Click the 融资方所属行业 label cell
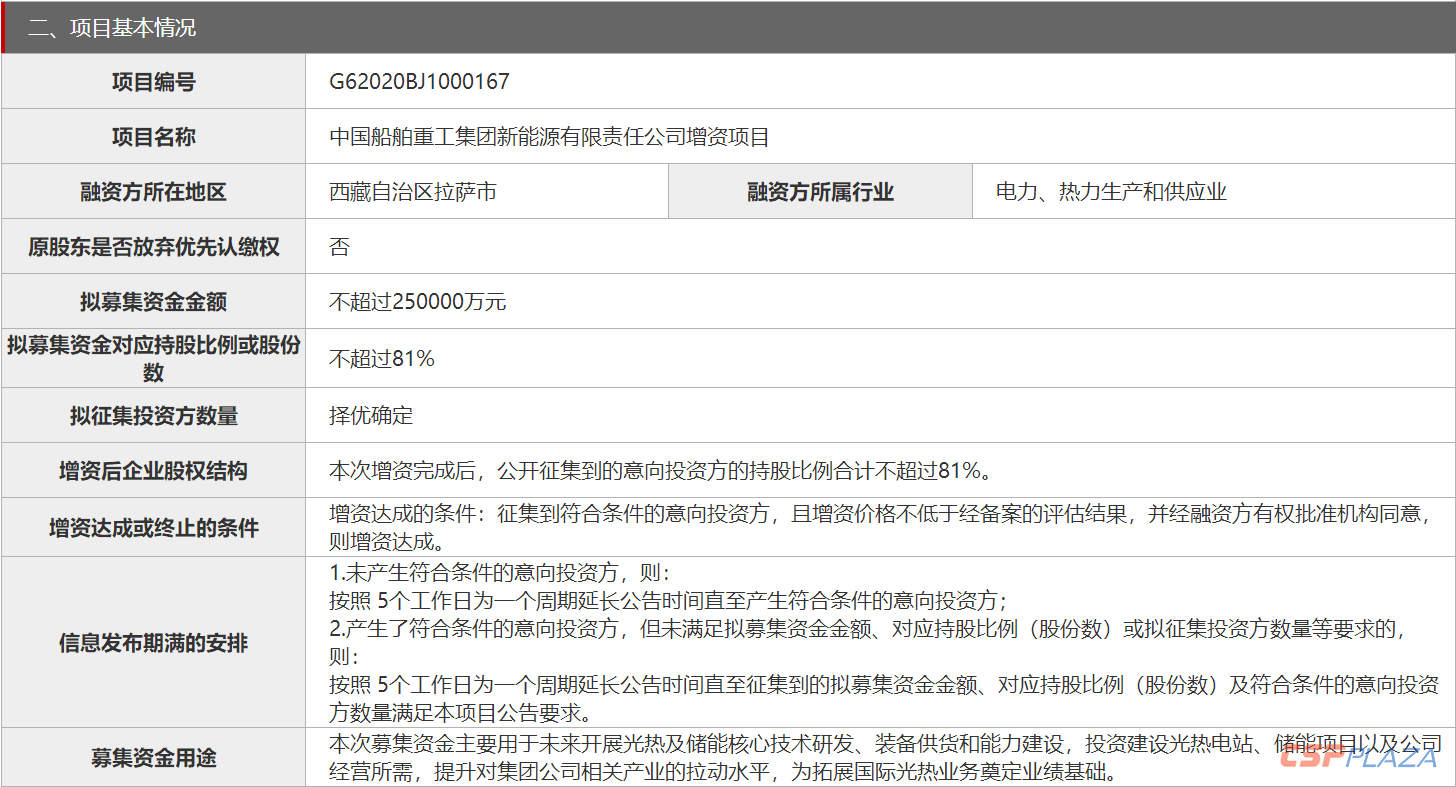Image resolution: width=1456 pixels, height=787 pixels. 820,192
